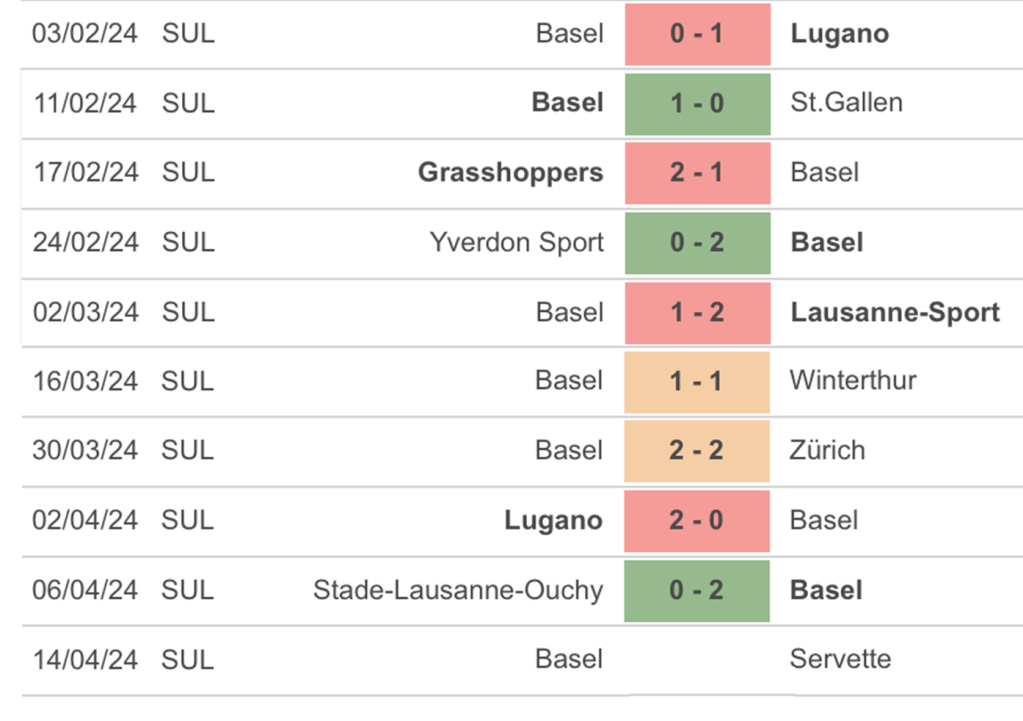Open the Lausanne-Sport team link
The width and height of the screenshot is (1023, 721).
[x=894, y=312]
